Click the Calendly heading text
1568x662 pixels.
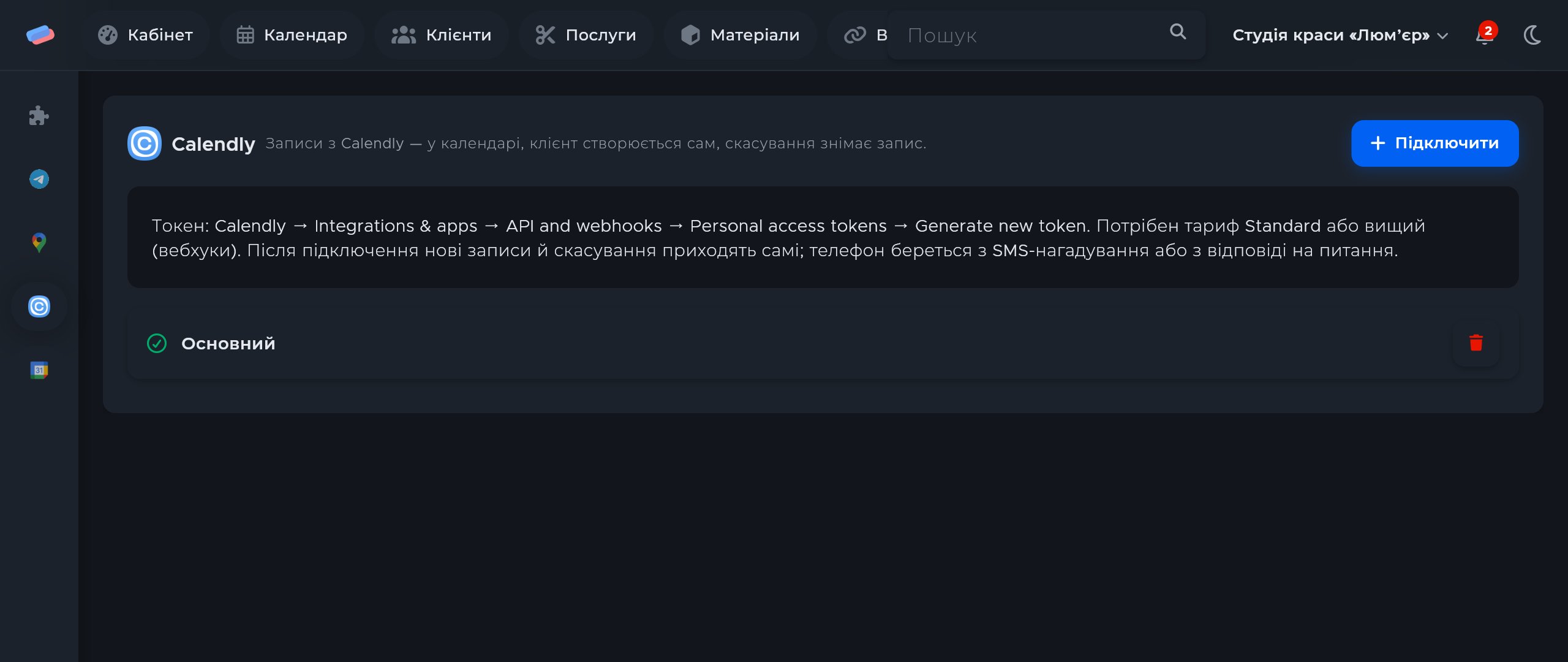click(x=213, y=144)
